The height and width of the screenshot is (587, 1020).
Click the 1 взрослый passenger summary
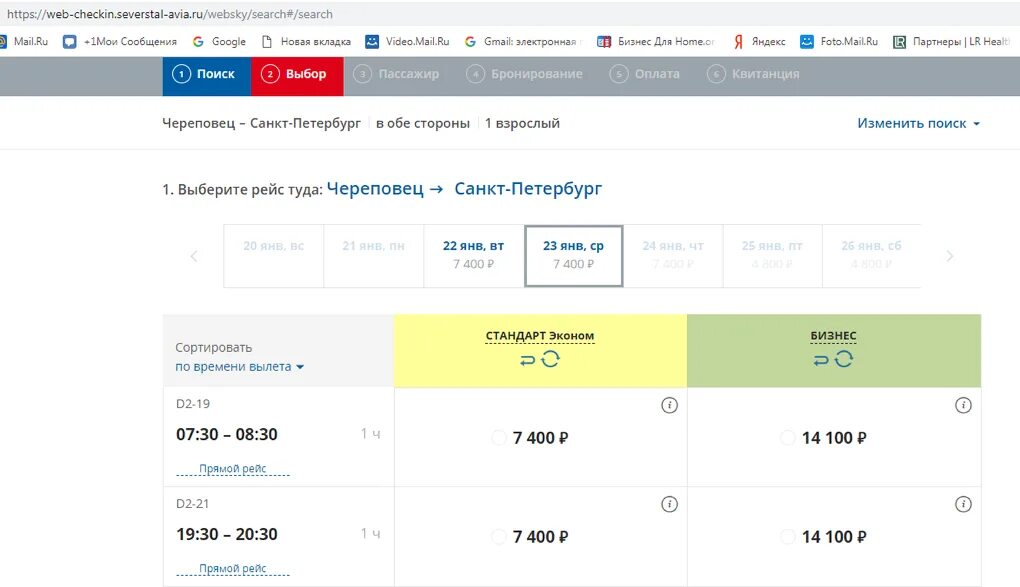pyautogui.click(x=522, y=123)
